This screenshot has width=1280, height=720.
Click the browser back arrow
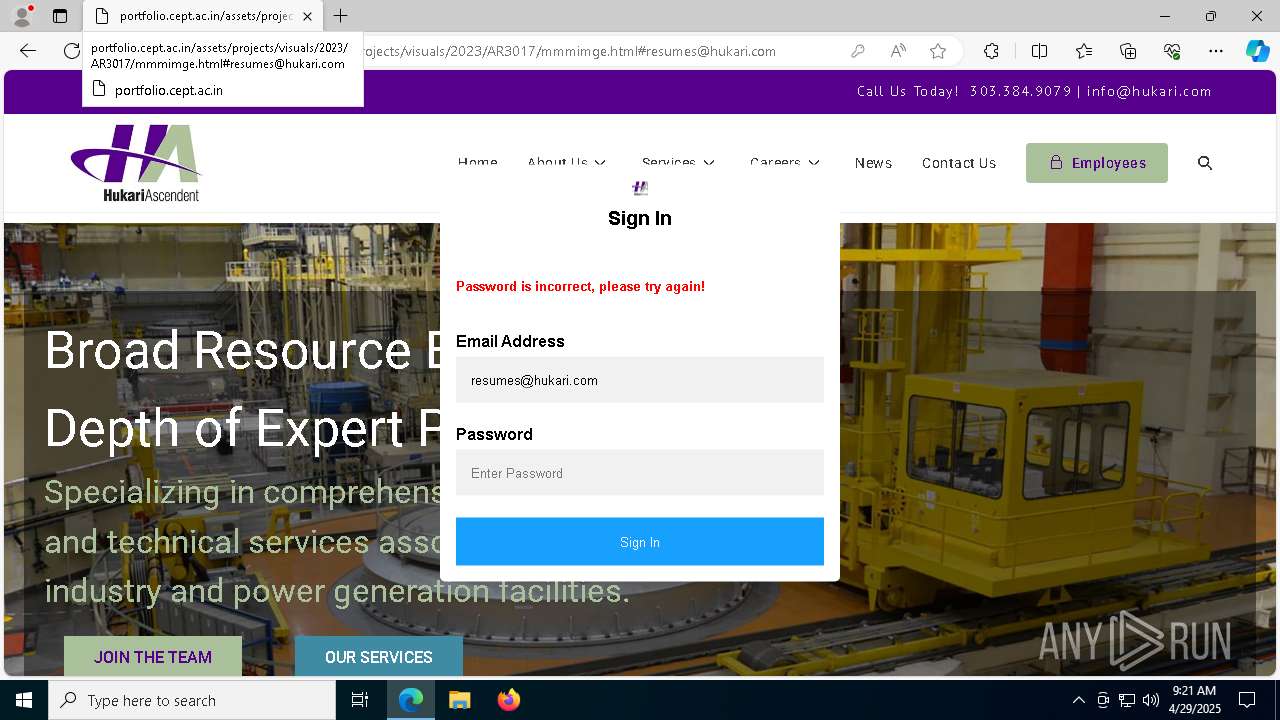click(x=28, y=51)
